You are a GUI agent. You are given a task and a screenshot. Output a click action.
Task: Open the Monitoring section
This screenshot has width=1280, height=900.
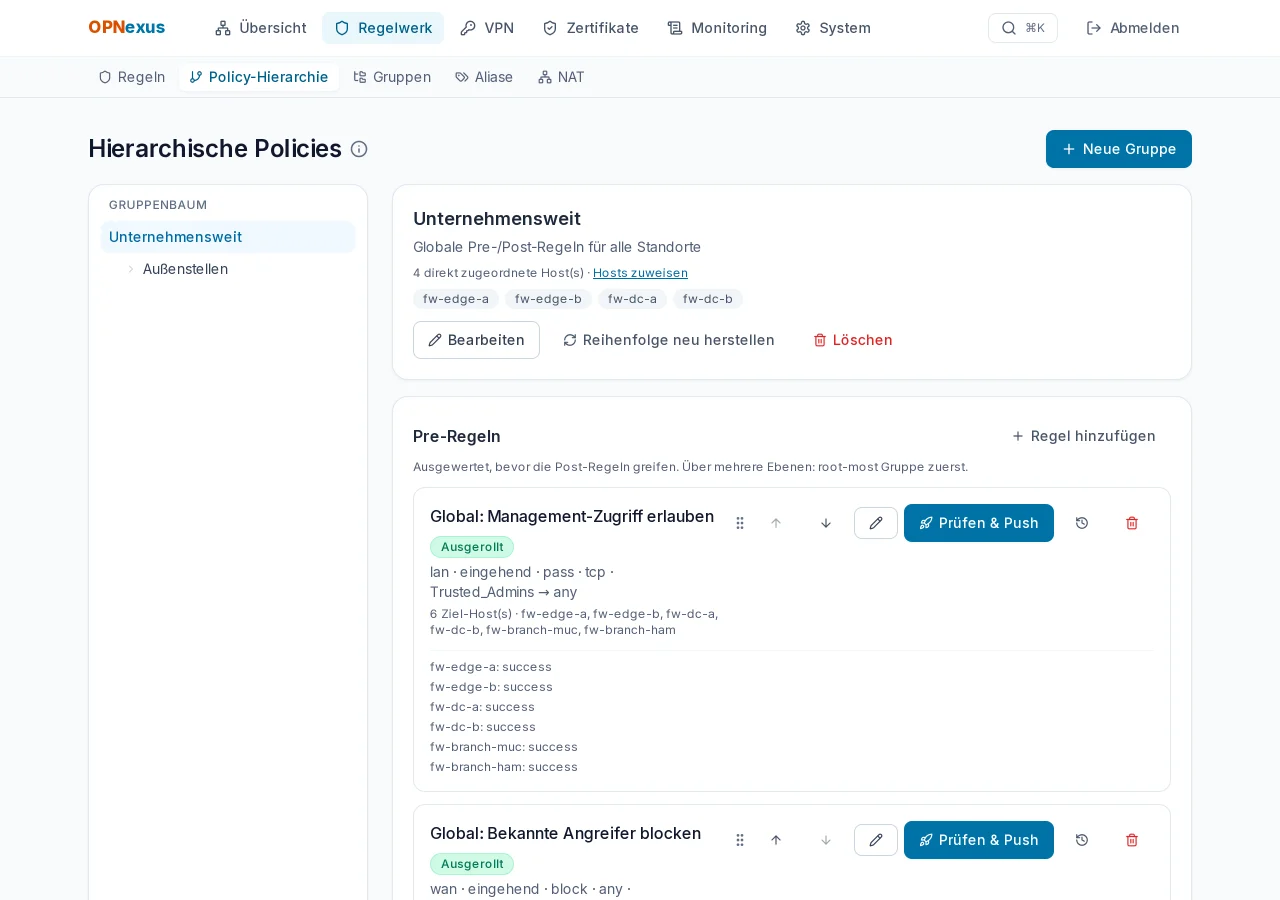click(x=717, y=28)
